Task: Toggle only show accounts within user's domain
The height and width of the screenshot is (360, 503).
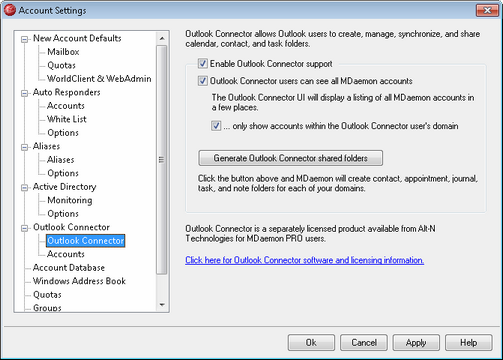Action: click(x=216, y=126)
